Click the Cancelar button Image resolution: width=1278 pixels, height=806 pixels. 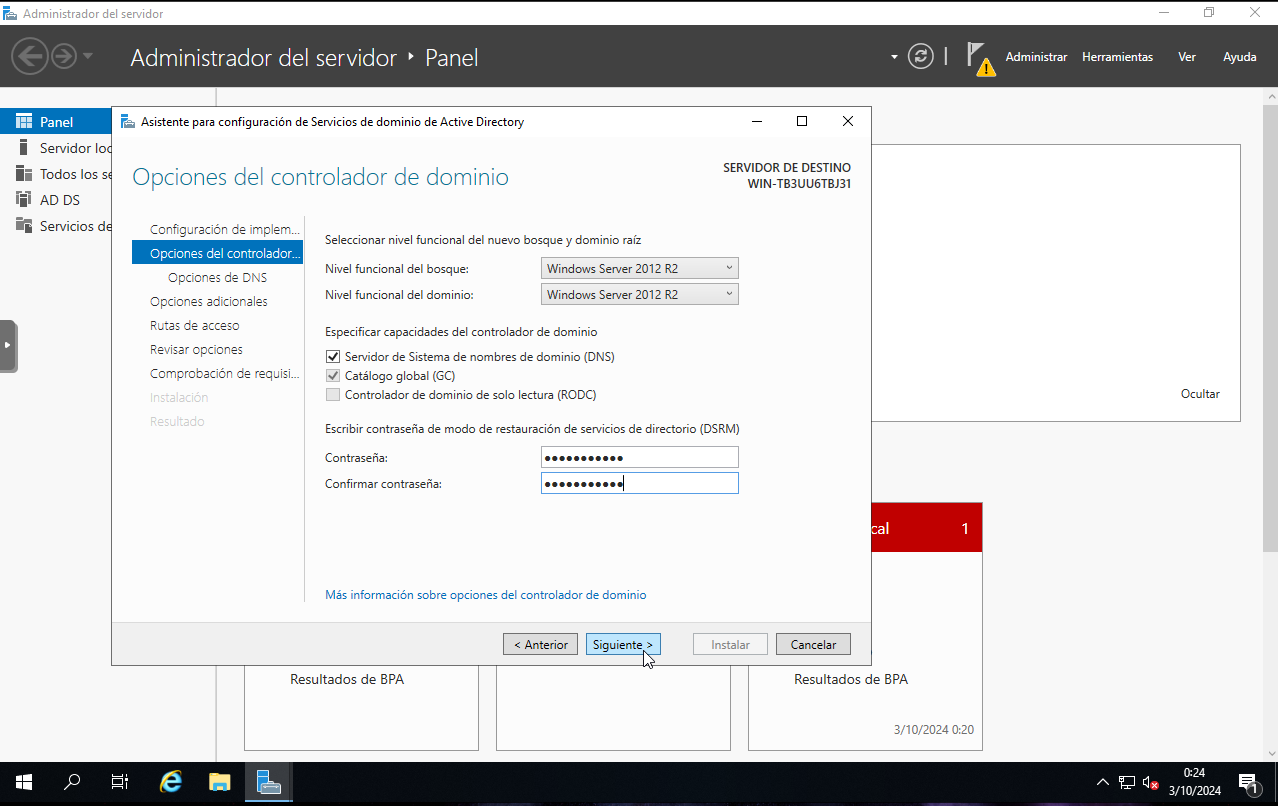(x=813, y=645)
